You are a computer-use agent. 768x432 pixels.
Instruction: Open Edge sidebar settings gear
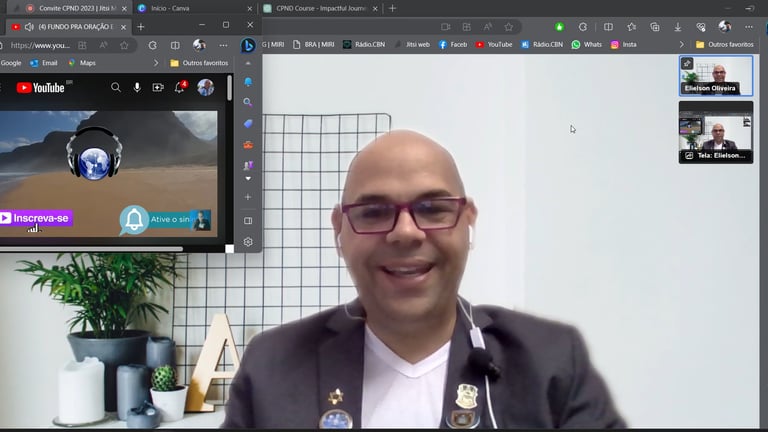(x=248, y=242)
